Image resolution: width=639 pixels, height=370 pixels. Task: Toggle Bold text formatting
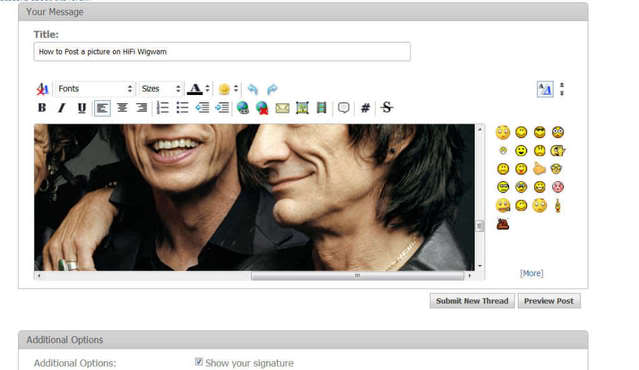42,108
